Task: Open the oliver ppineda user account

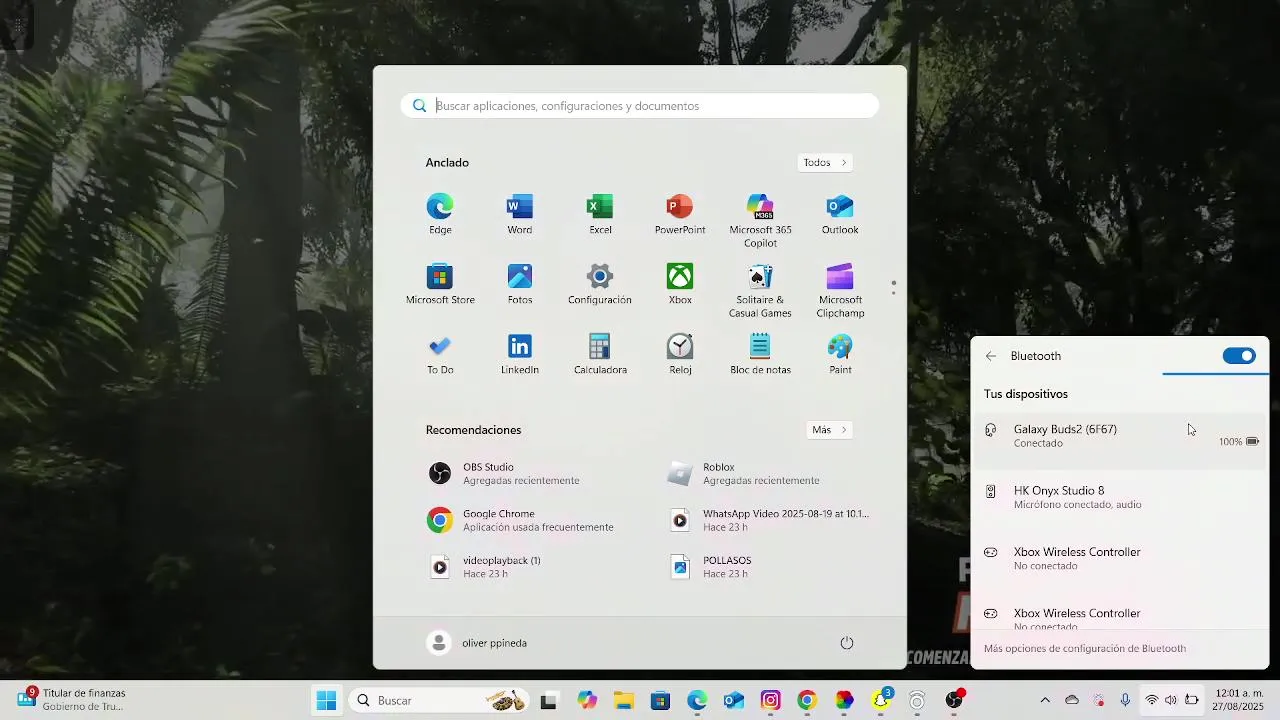Action: tap(477, 643)
